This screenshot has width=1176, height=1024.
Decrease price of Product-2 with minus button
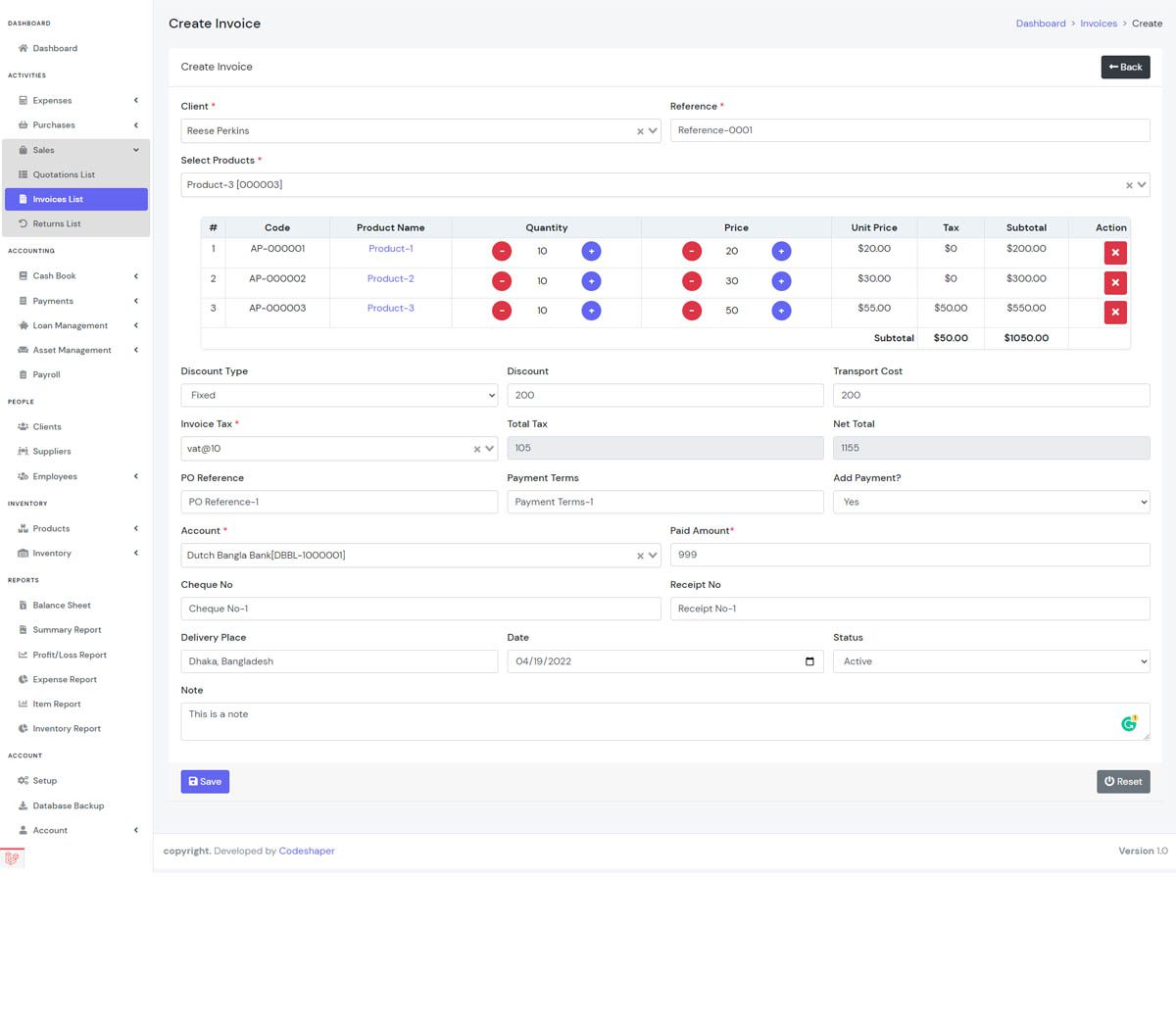(692, 281)
